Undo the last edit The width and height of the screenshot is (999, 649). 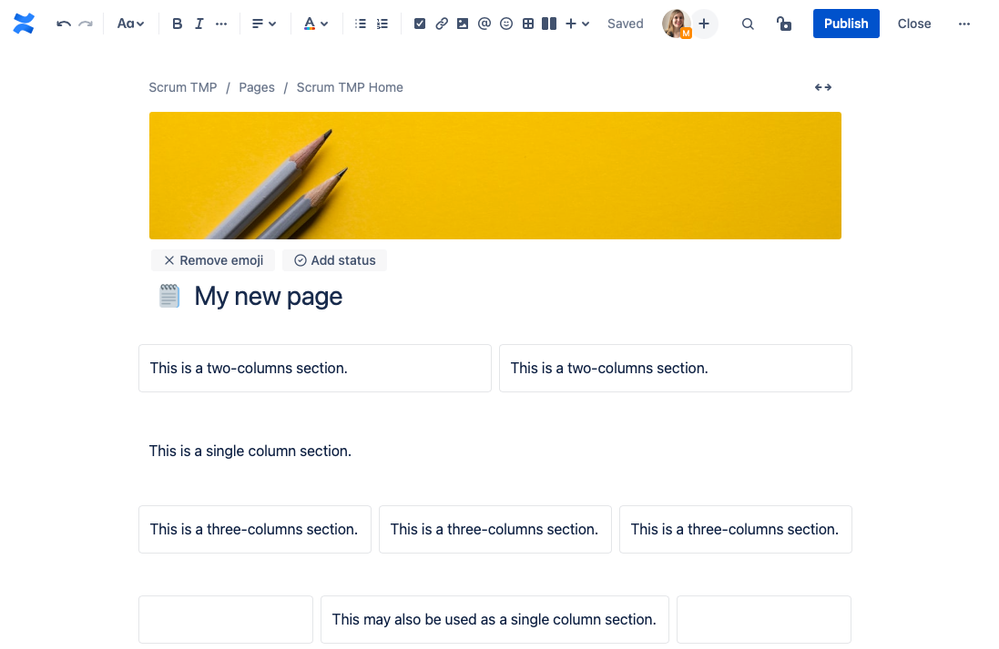(62, 23)
